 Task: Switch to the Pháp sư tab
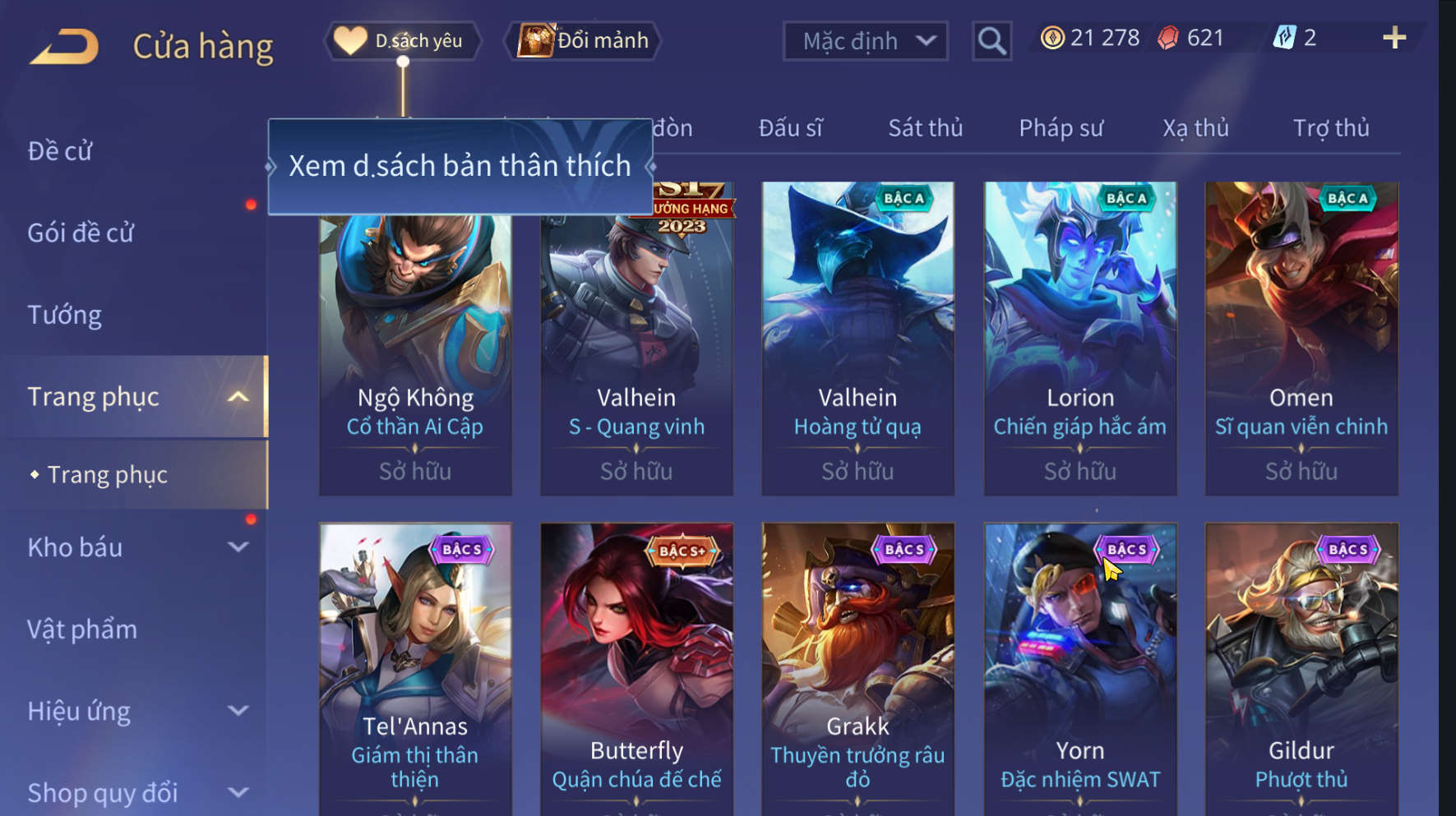[x=1061, y=128]
